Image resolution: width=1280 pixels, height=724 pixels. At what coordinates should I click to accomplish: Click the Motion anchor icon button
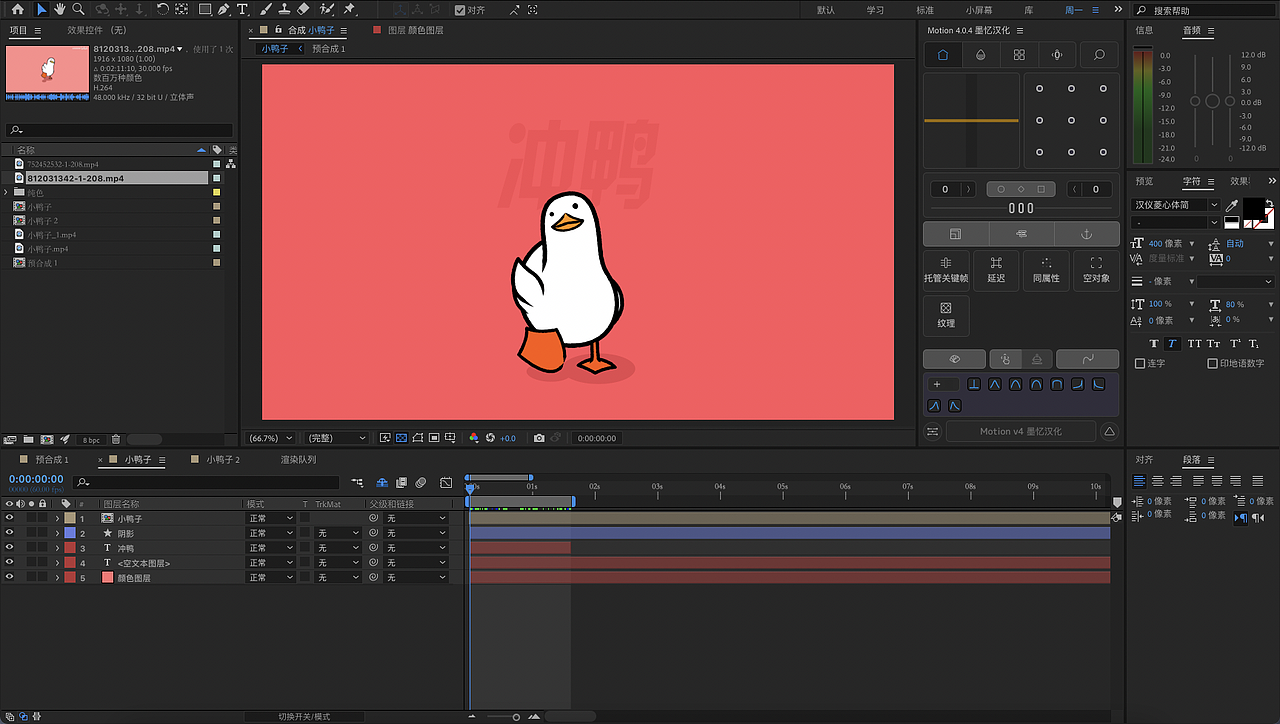coord(1087,233)
